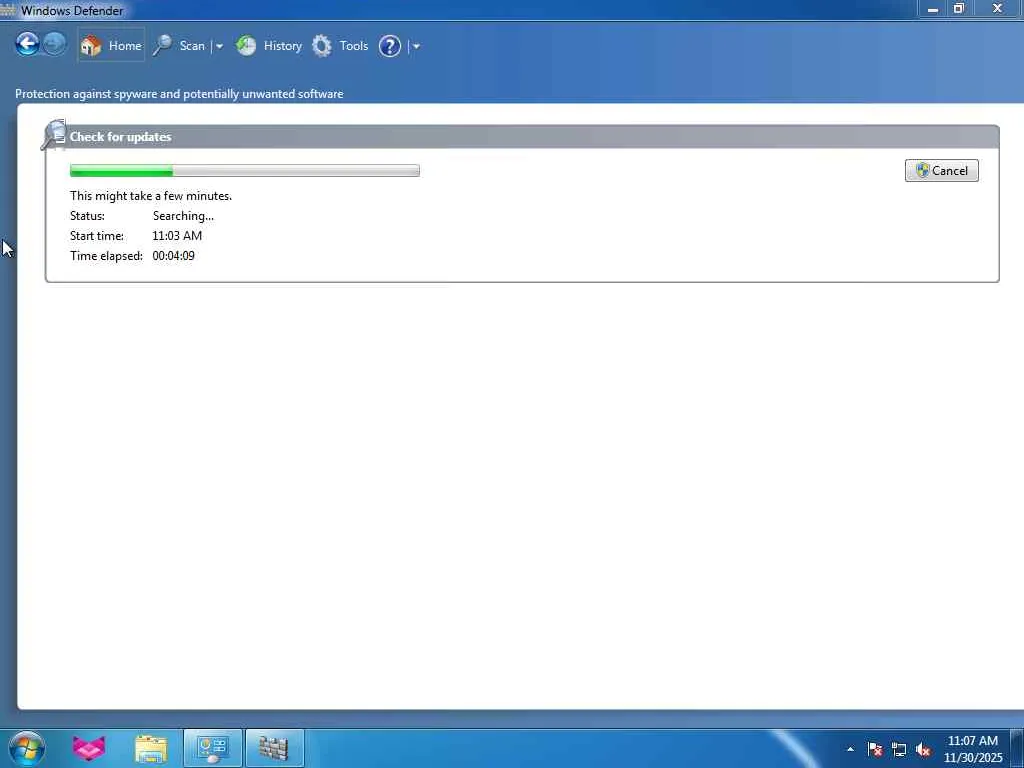Click the greyed forward arrow button
The image size is (1024, 768).
tap(54, 44)
